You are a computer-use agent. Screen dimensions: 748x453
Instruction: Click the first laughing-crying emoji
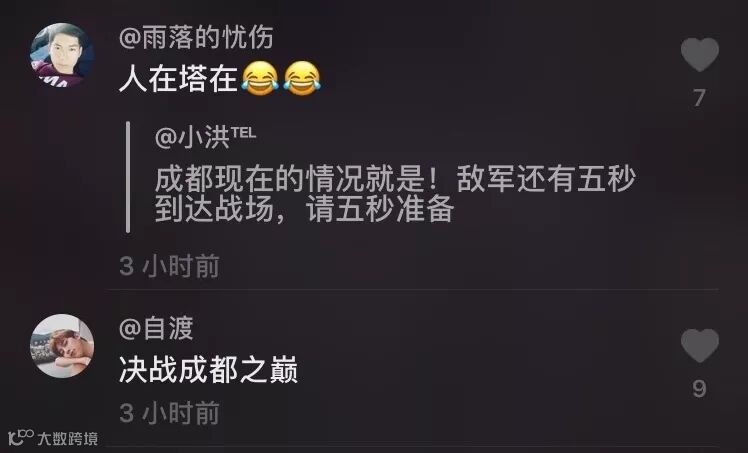260,79
